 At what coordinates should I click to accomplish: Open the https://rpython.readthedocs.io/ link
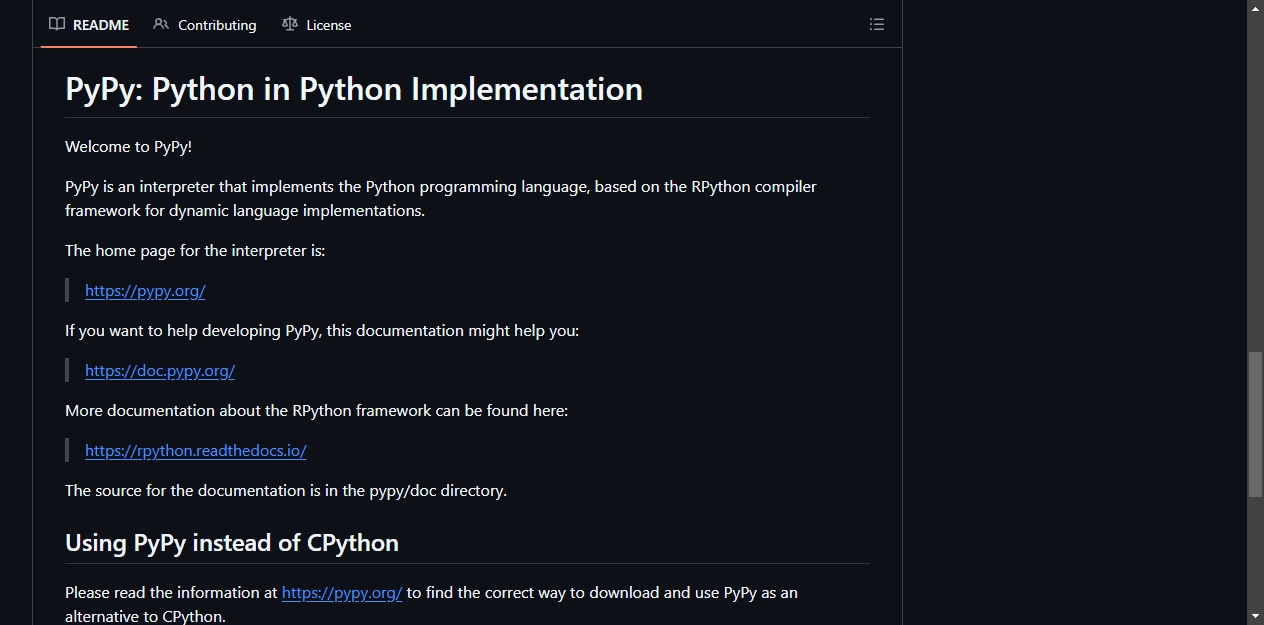click(196, 451)
